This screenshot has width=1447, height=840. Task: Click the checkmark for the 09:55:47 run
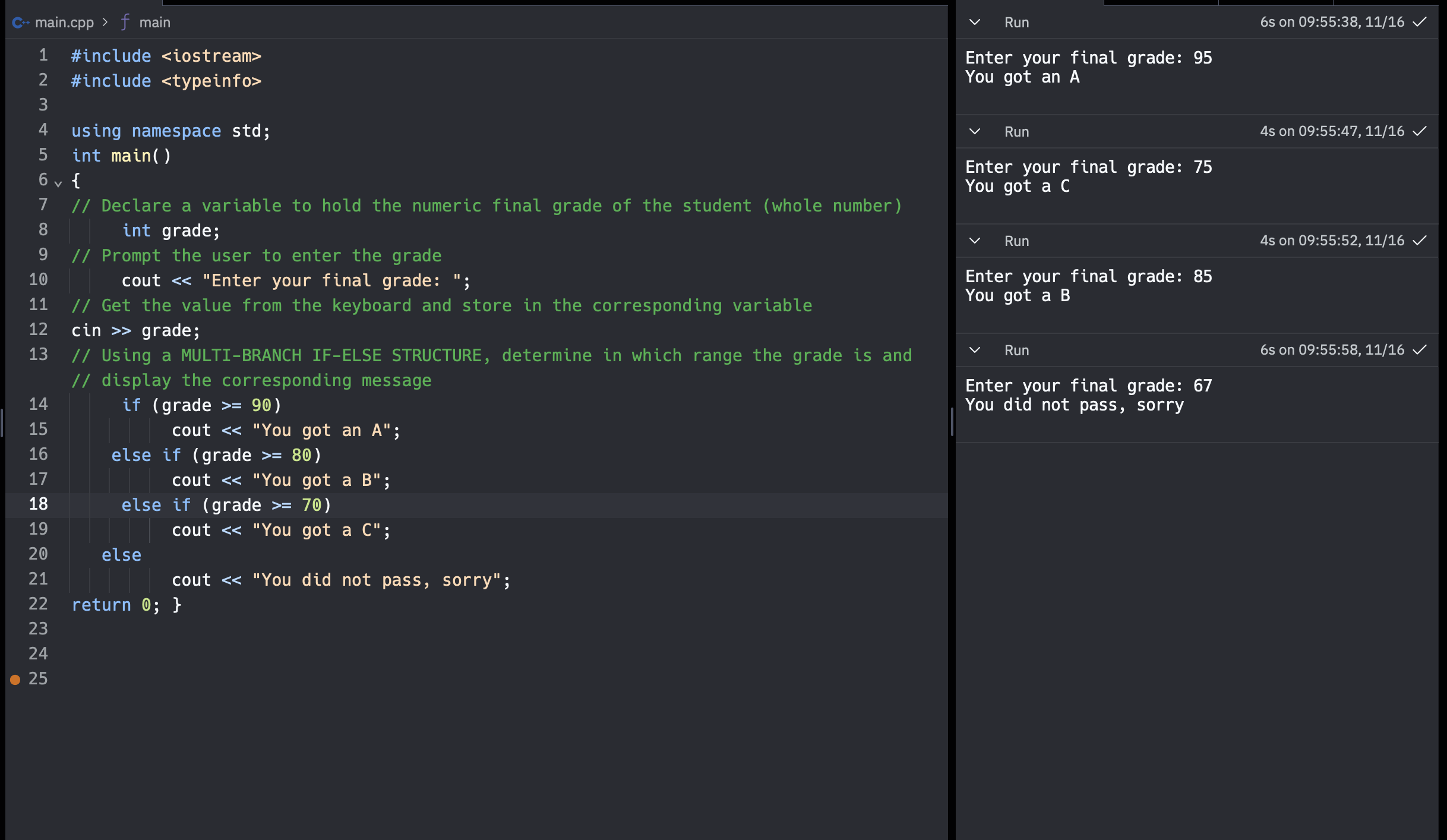pos(1420,131)
